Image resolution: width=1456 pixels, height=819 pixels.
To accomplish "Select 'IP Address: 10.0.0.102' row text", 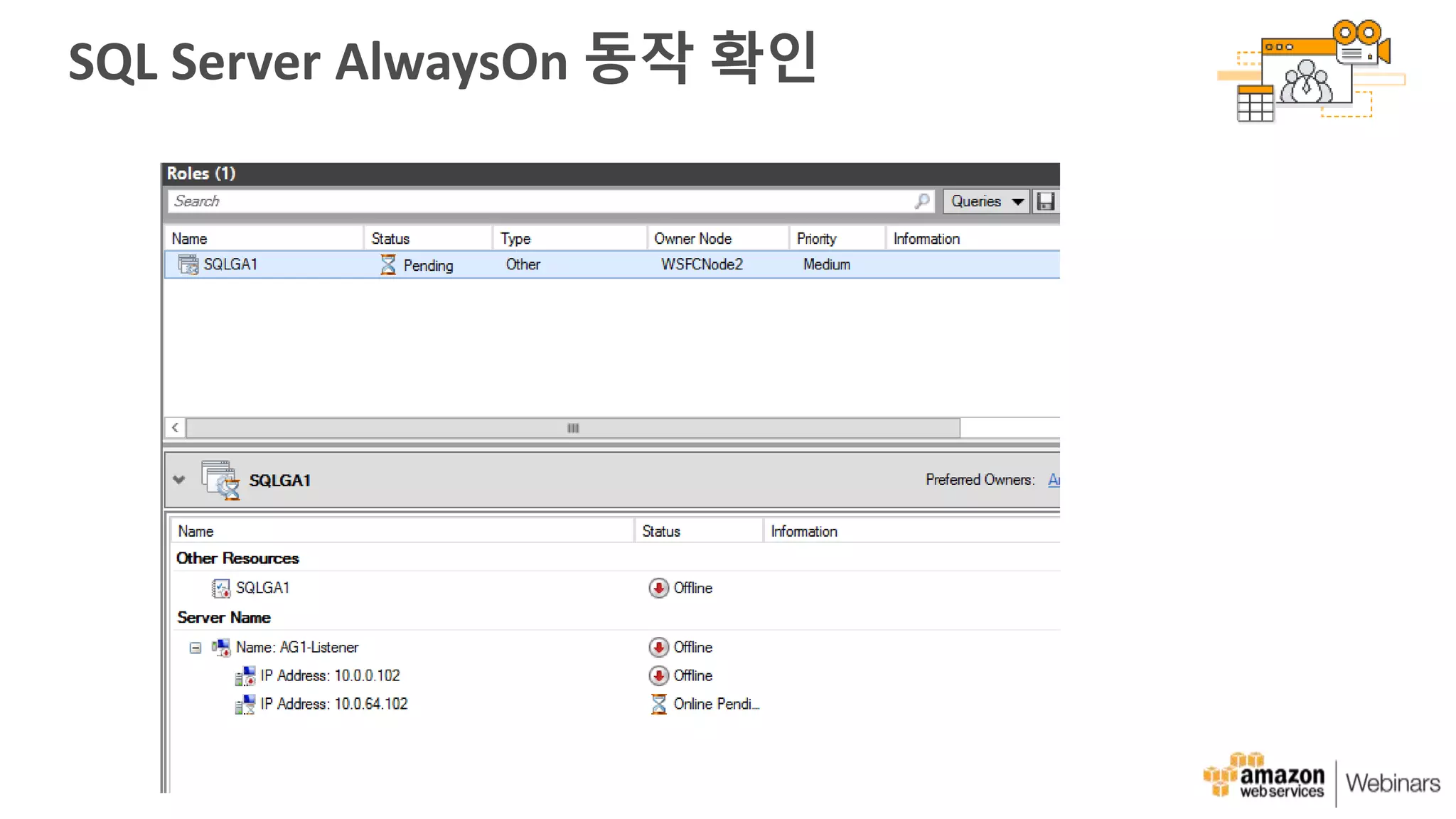I will pos(331,675).
